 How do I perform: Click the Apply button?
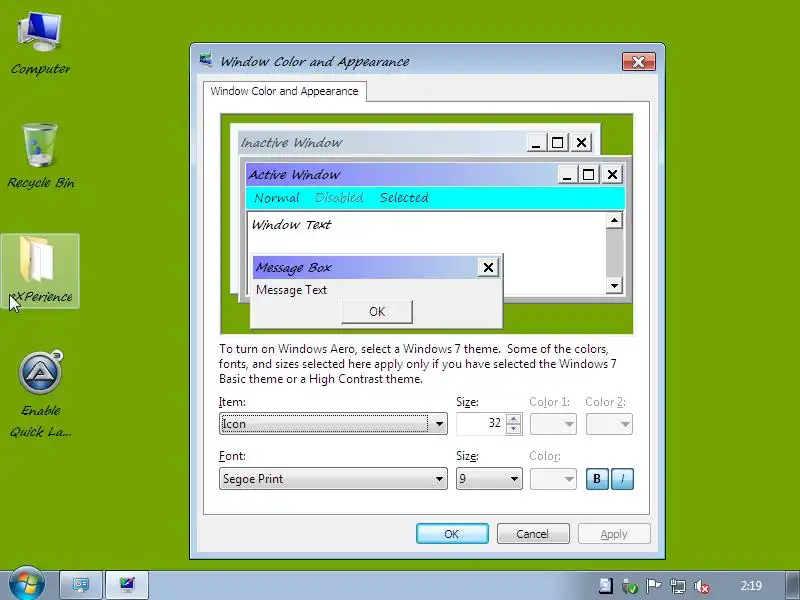[x=614, y=534]
